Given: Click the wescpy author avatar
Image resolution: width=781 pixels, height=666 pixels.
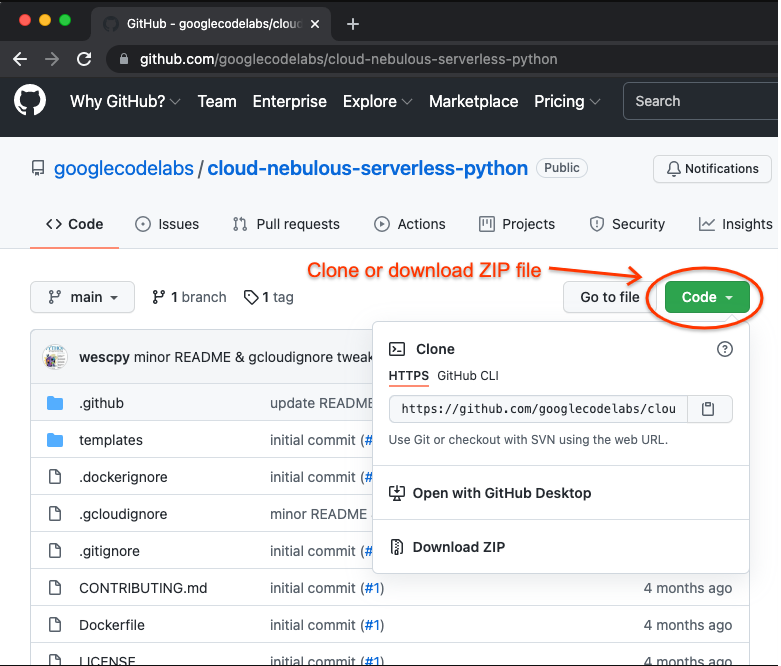Looking at the screenshot, I should [55, 357].
